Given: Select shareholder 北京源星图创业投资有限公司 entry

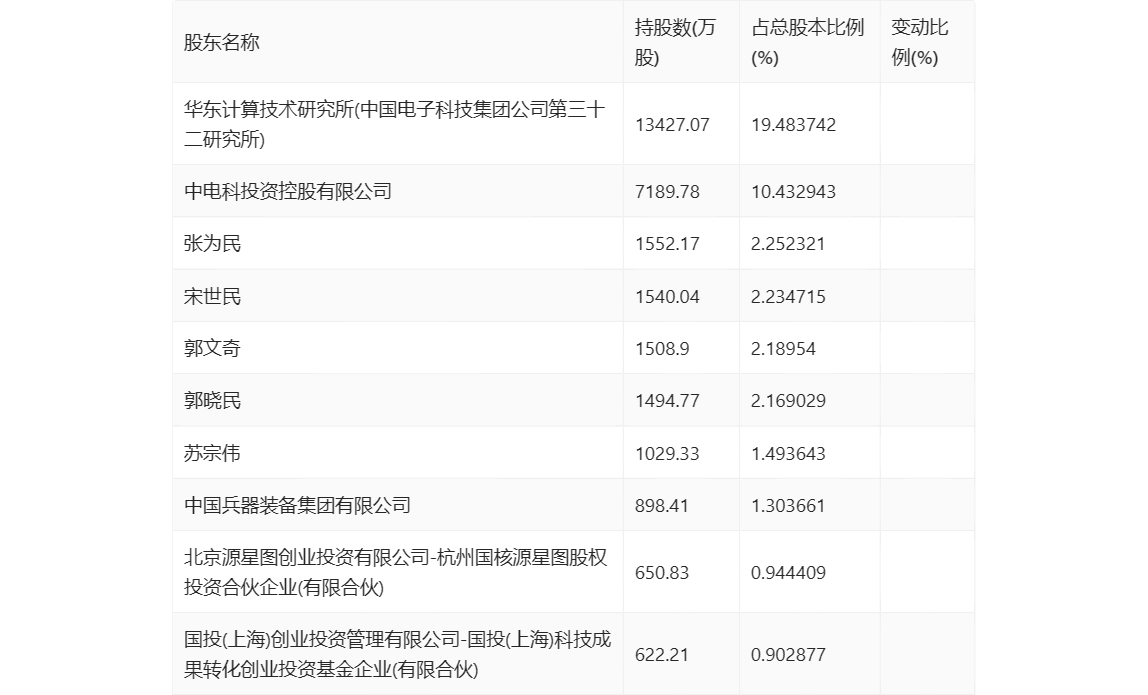Looking at the screenshot, I should (395, 573).
